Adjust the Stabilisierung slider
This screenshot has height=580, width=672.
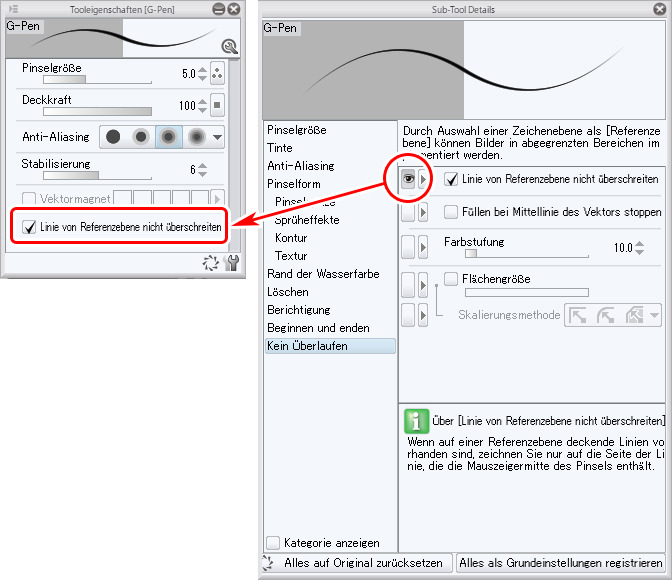[x=97, y=175]
